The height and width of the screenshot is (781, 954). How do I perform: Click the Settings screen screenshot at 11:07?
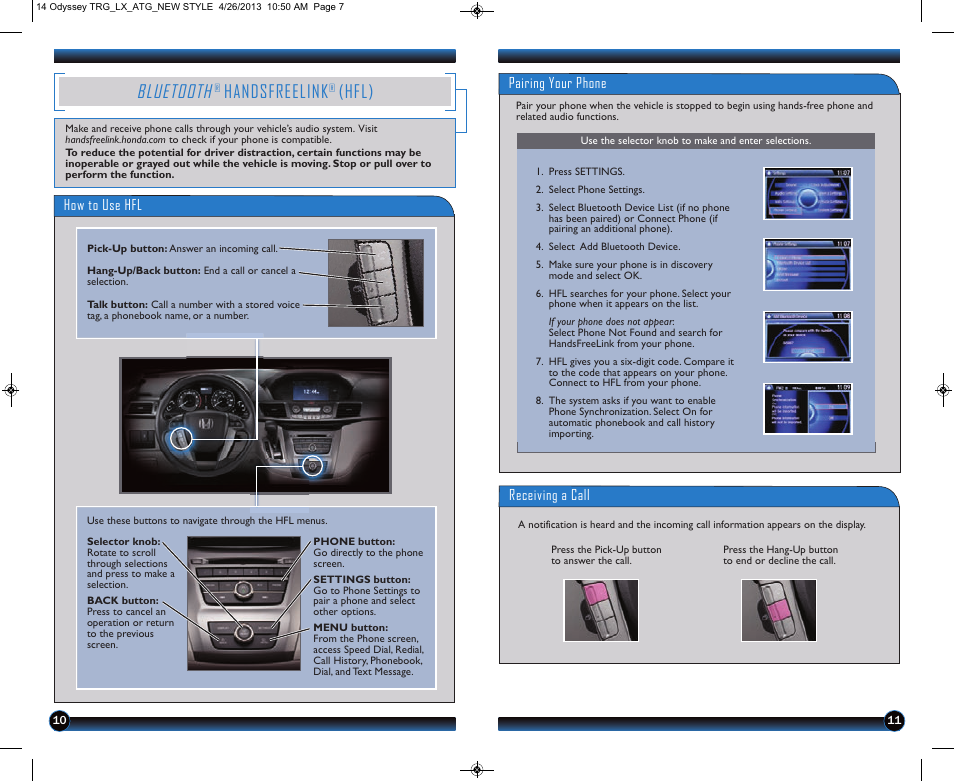(807, 193)
